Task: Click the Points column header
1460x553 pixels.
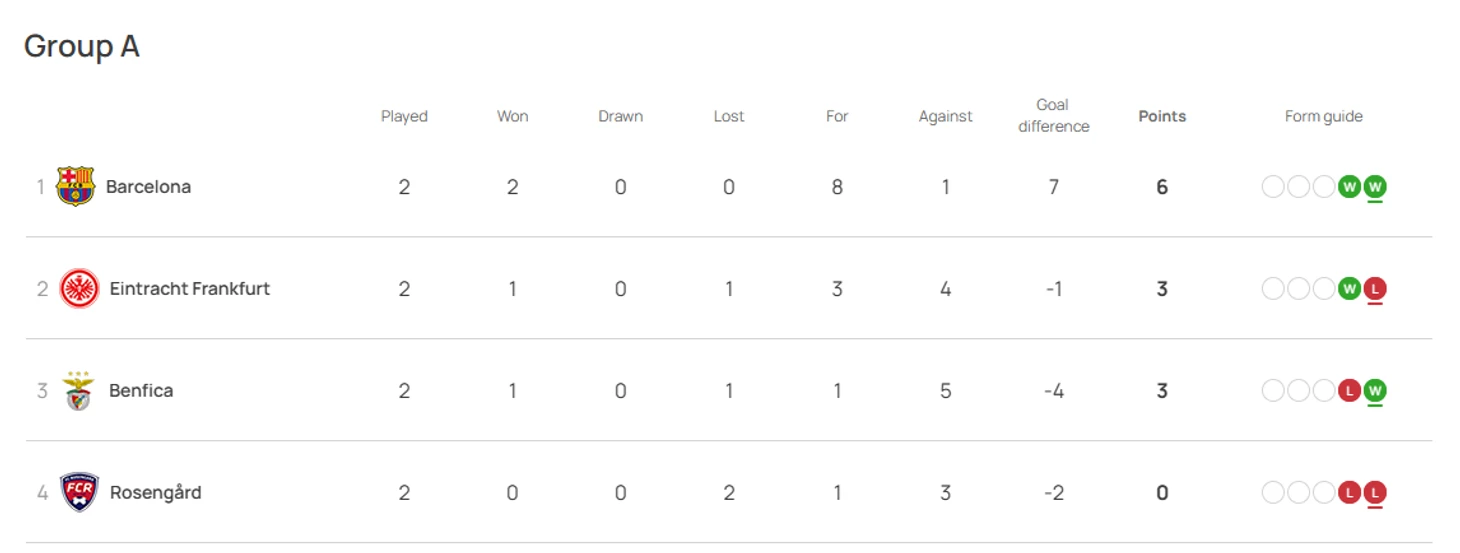Action: pyautogui.click(x=1162, y=116)
